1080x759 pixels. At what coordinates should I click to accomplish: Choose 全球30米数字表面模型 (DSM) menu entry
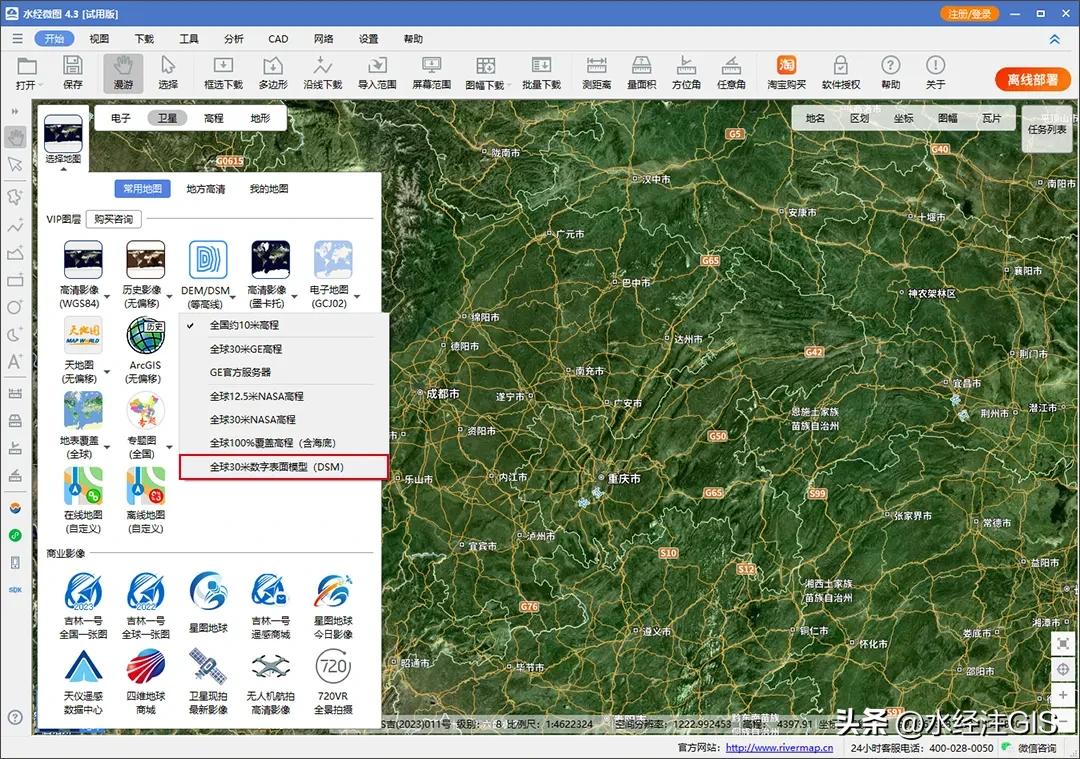point(284,467)
